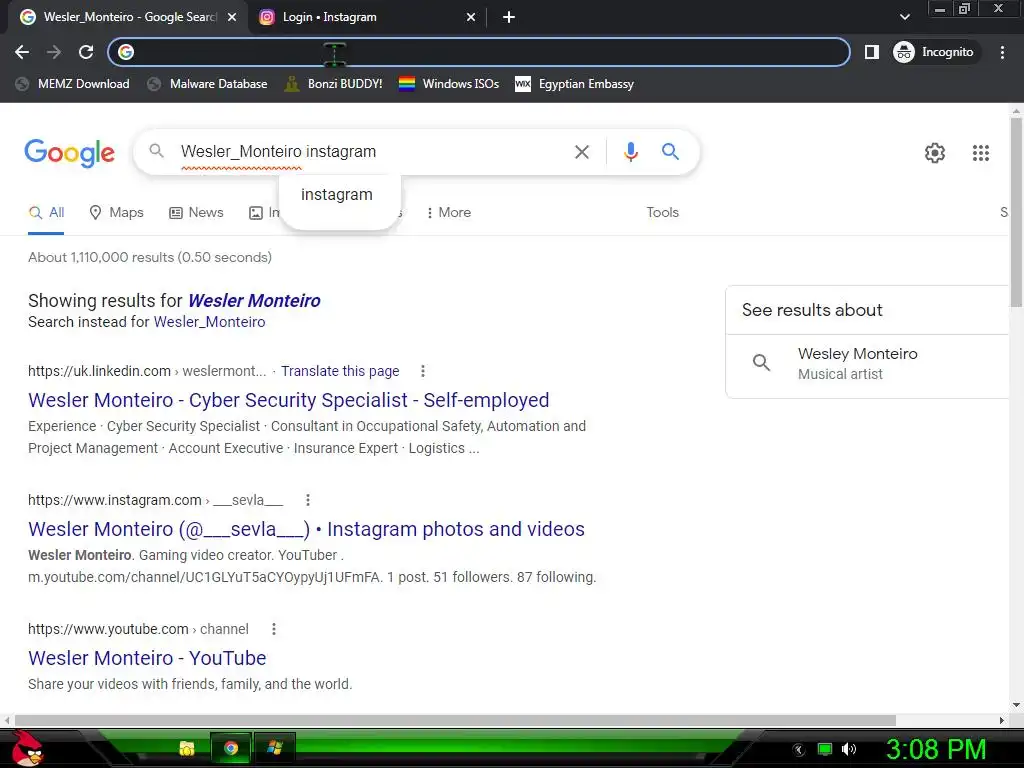Open the tab search chevron
This screenshot has height=768, width=1024.
pyautogui.click(x=904, y=18)
